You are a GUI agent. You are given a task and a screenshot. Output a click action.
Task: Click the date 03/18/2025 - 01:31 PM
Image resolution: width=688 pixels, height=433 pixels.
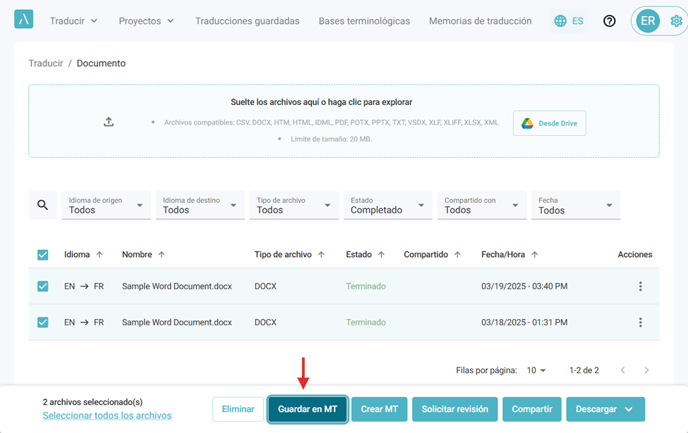pos(524,322)
